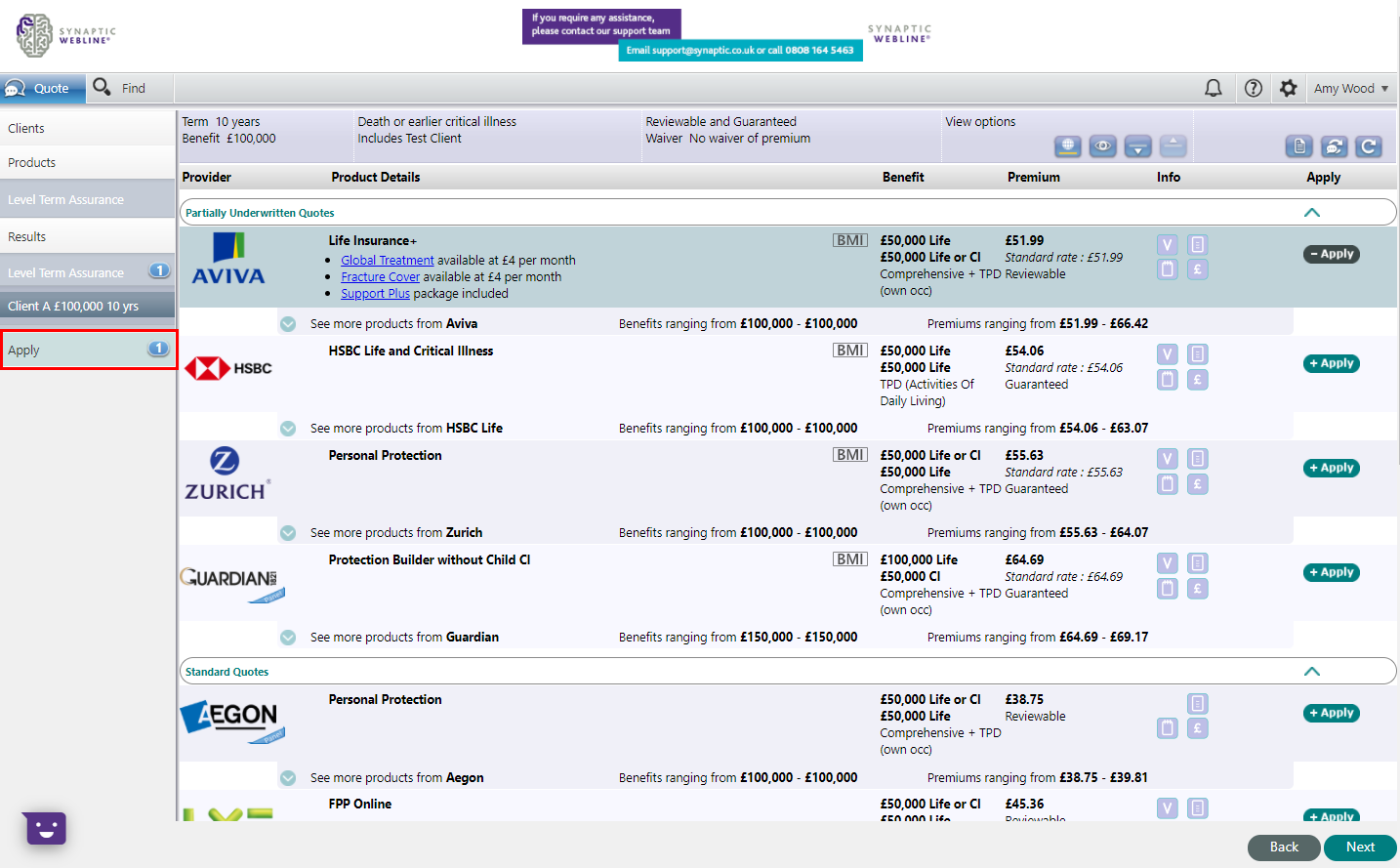
Task: Open the chatbot assistant icon
Action: coord(45,829)
